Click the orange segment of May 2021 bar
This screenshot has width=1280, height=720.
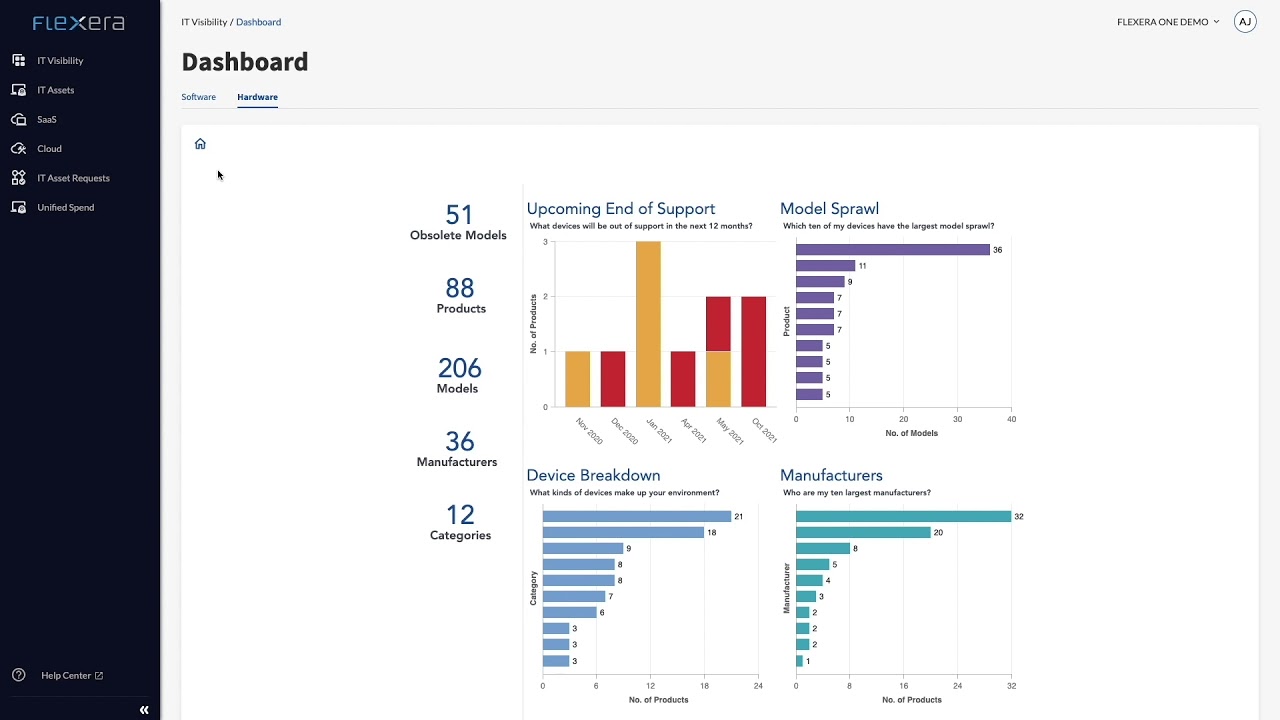[718, 380]
